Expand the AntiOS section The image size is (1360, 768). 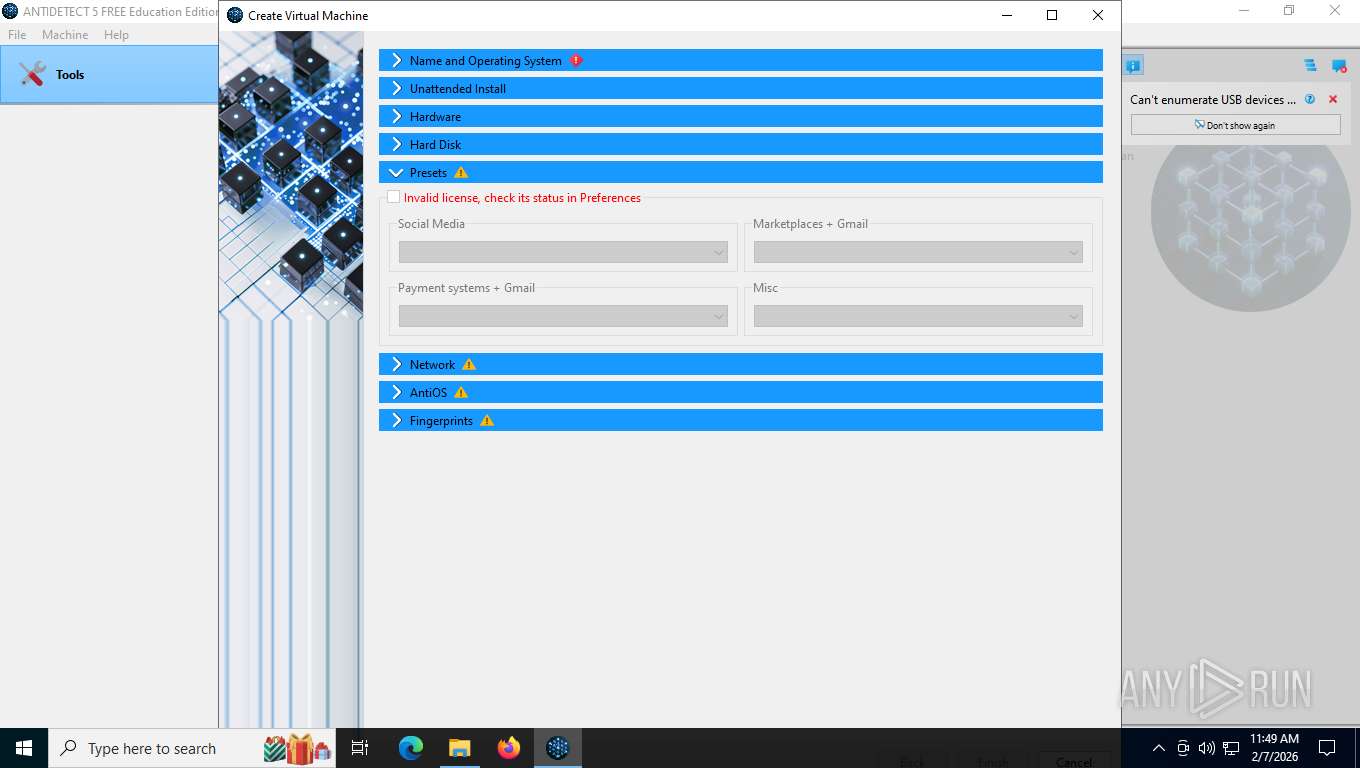pos(741,392)
